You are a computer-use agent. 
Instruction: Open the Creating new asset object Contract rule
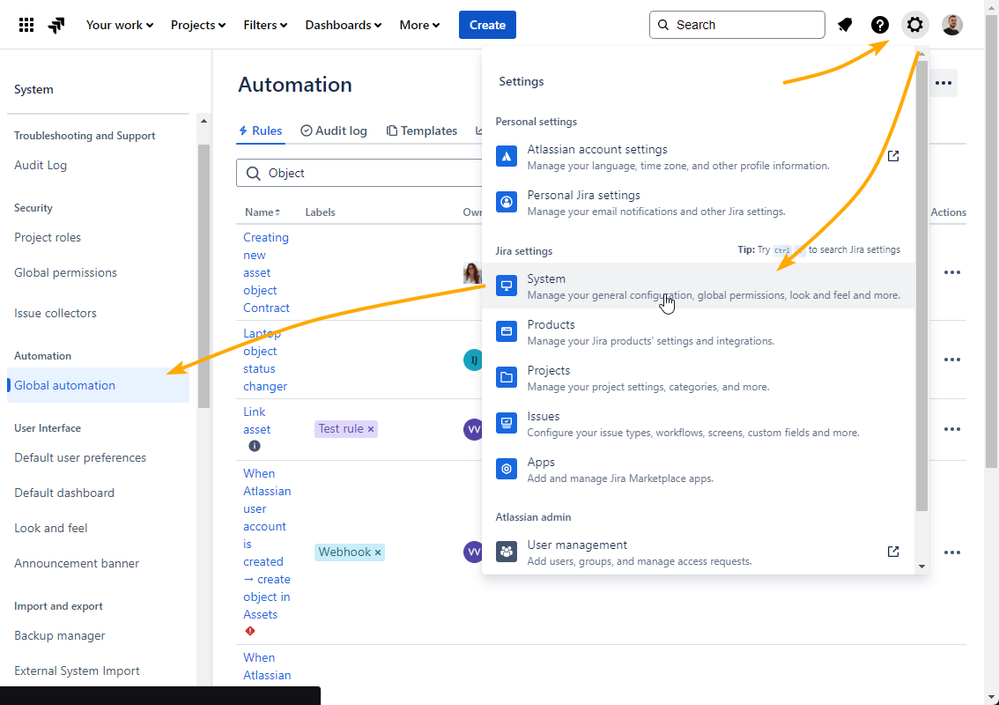point(266,273)
